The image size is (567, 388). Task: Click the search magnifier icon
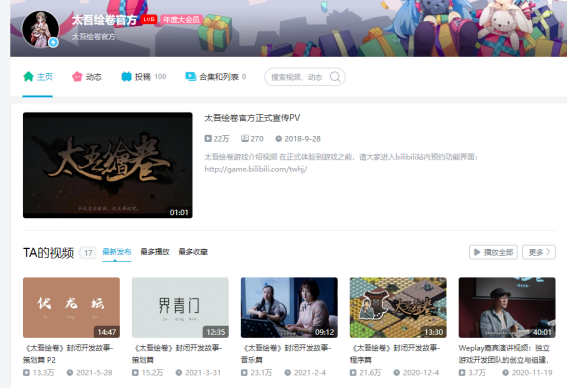click(335, 77)
